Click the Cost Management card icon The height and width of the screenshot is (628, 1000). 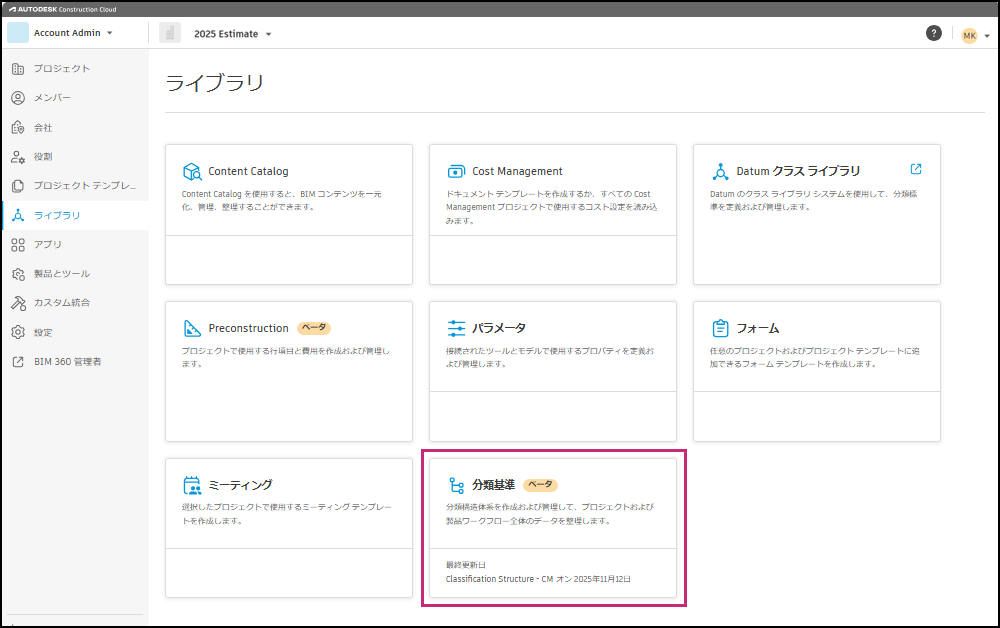click(x=456, y=172)
